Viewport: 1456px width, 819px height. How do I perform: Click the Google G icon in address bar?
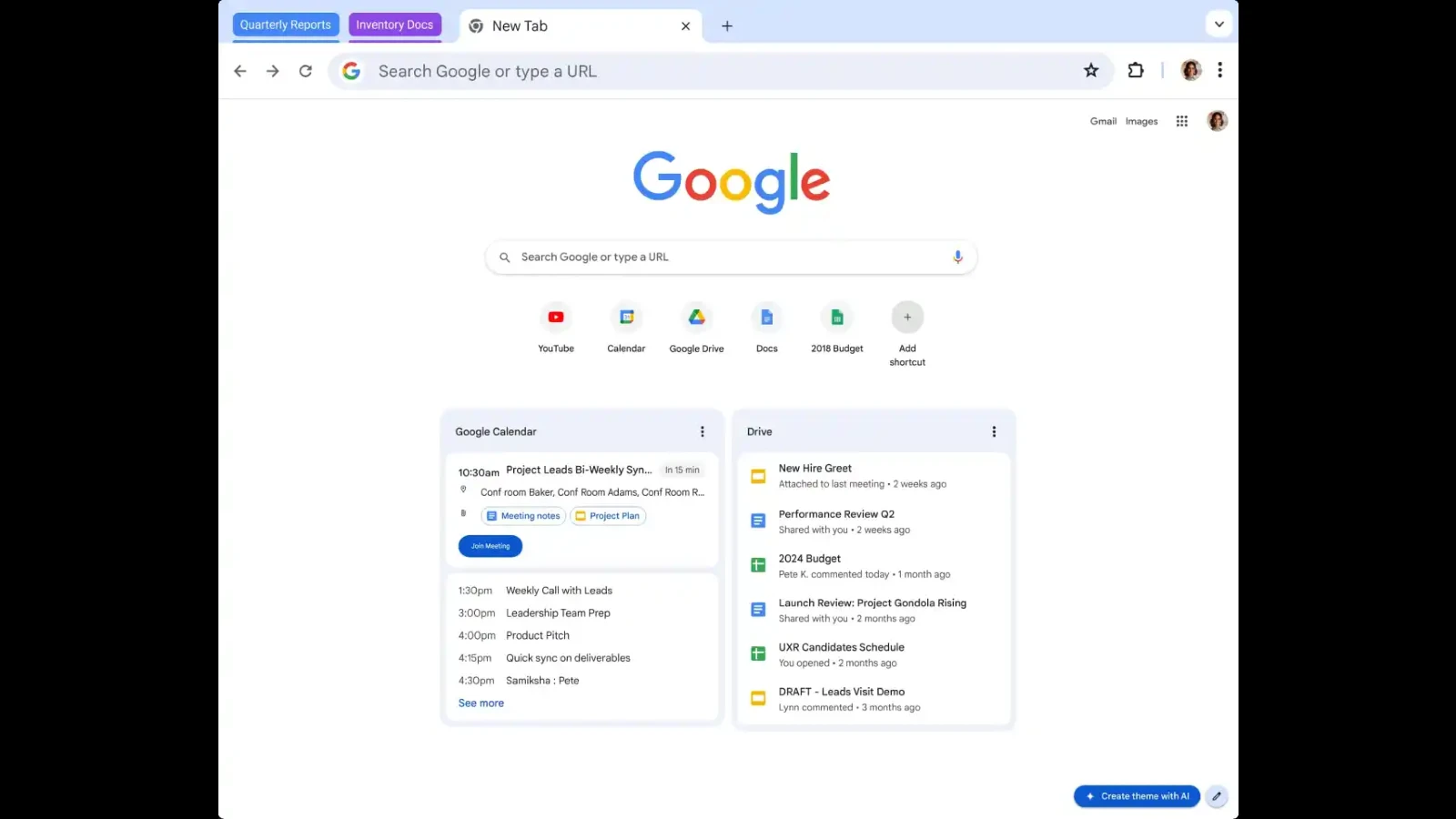click(x=351, y=71)
